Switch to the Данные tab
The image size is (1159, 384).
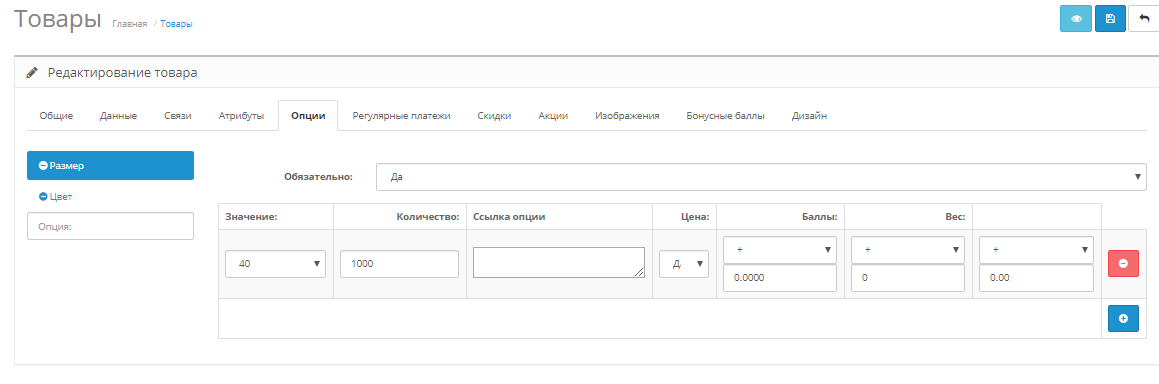pos(118,116)
